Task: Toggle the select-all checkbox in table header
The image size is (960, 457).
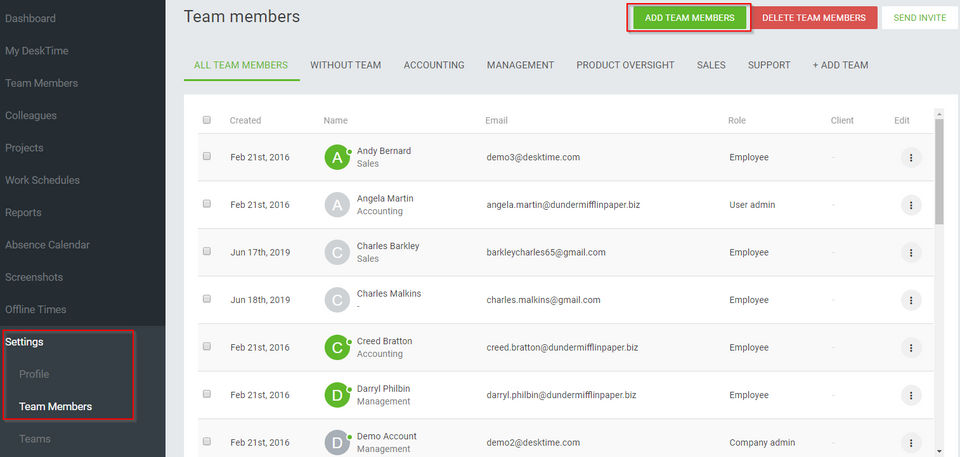Action: [x=207, y=120]
